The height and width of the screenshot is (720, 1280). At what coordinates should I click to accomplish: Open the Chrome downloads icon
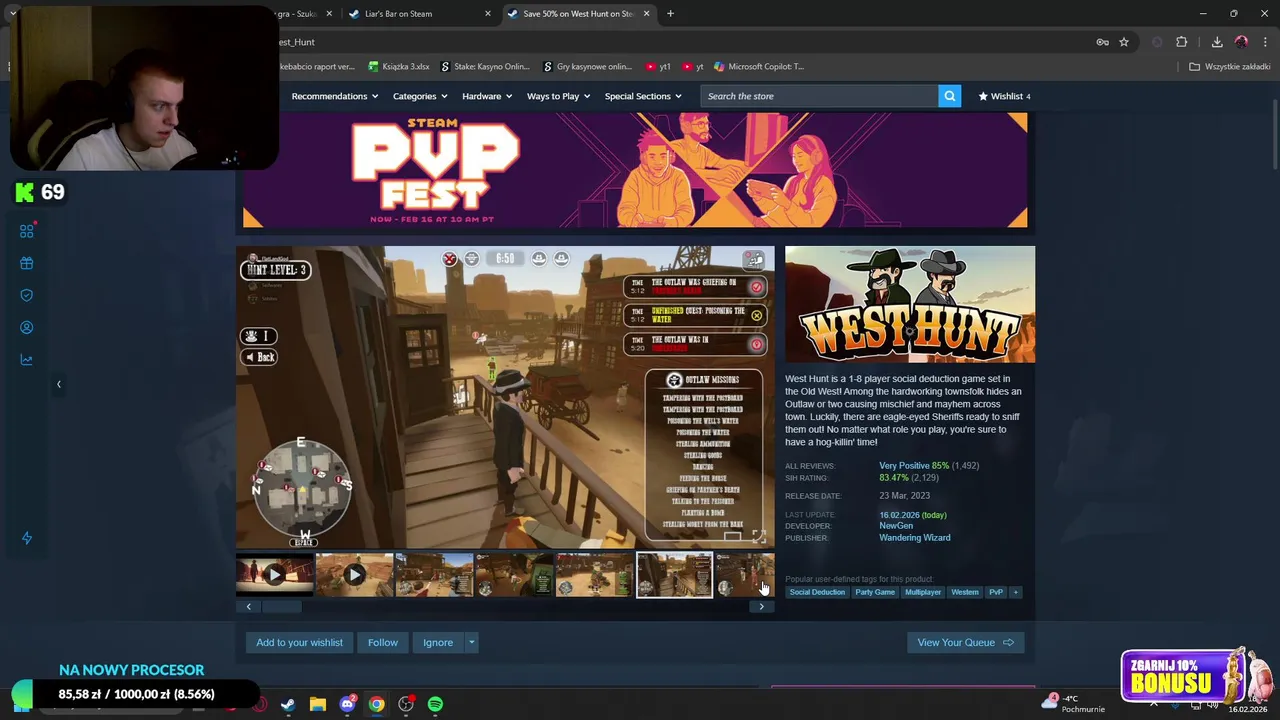[1217, 42]
